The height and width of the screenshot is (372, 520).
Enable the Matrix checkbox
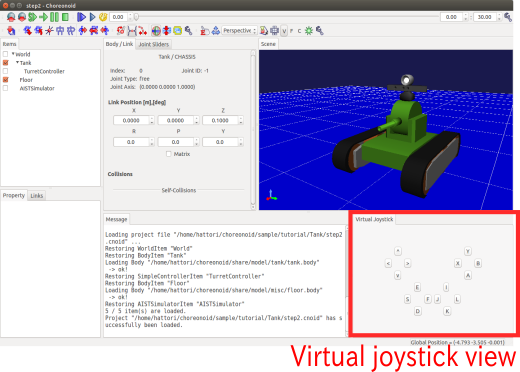(169, 154)
